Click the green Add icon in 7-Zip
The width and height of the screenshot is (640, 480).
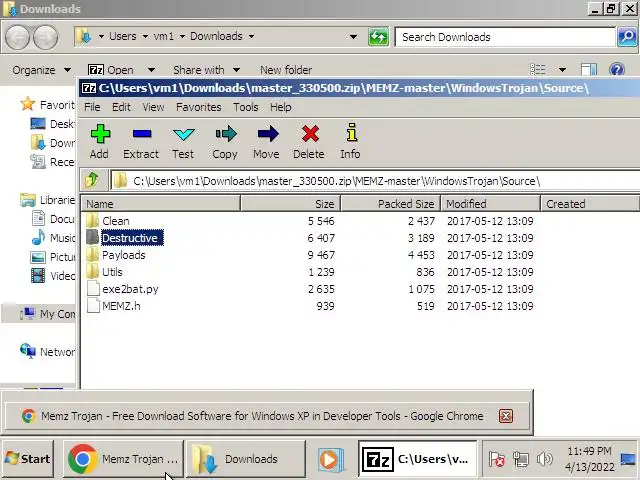click(x=100, y=134)
